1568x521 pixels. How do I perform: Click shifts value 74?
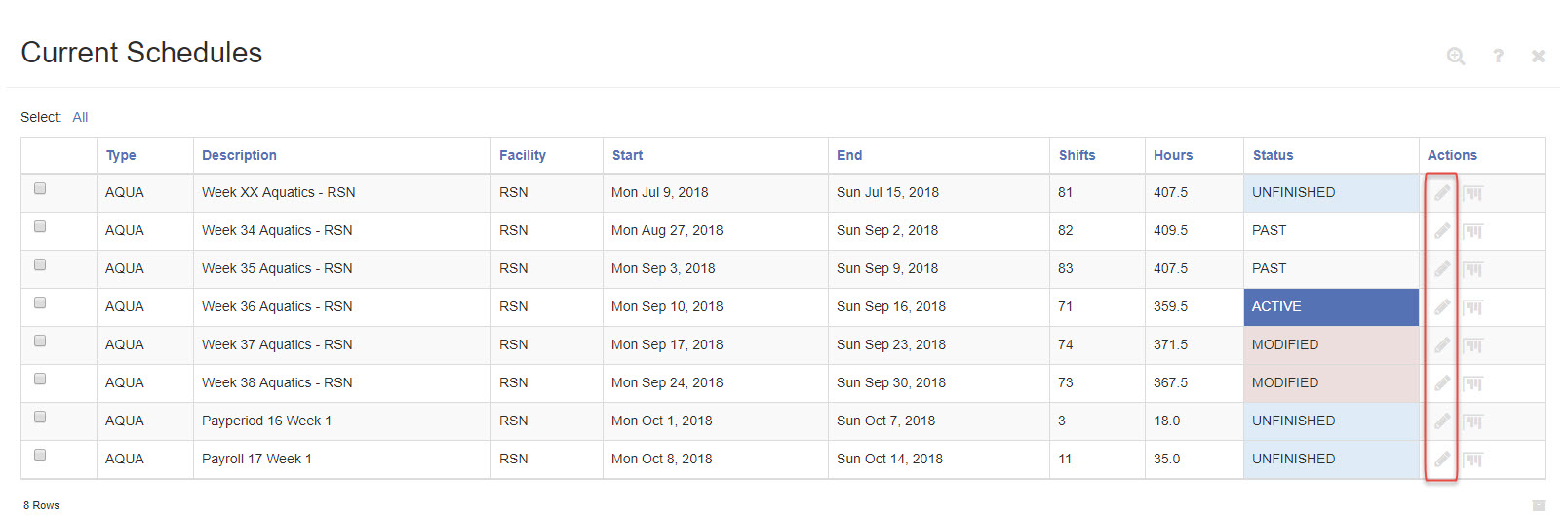(x=1065, y=344)
